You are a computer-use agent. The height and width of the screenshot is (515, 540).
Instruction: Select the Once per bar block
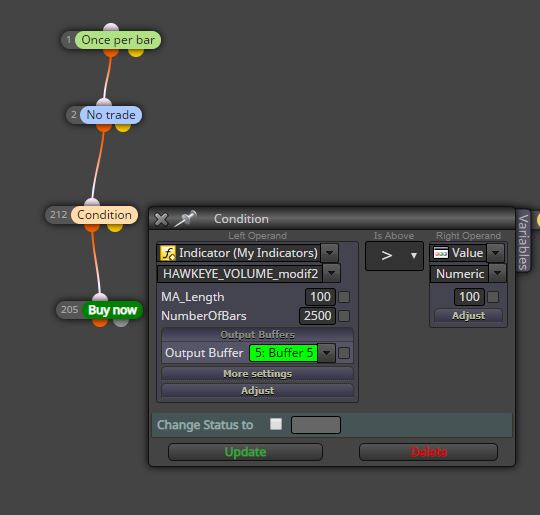pos(118,40)
